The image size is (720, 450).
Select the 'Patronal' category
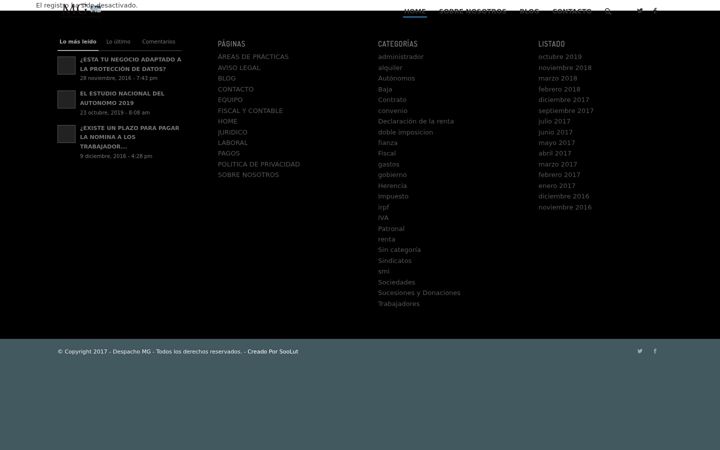(391, 229)
